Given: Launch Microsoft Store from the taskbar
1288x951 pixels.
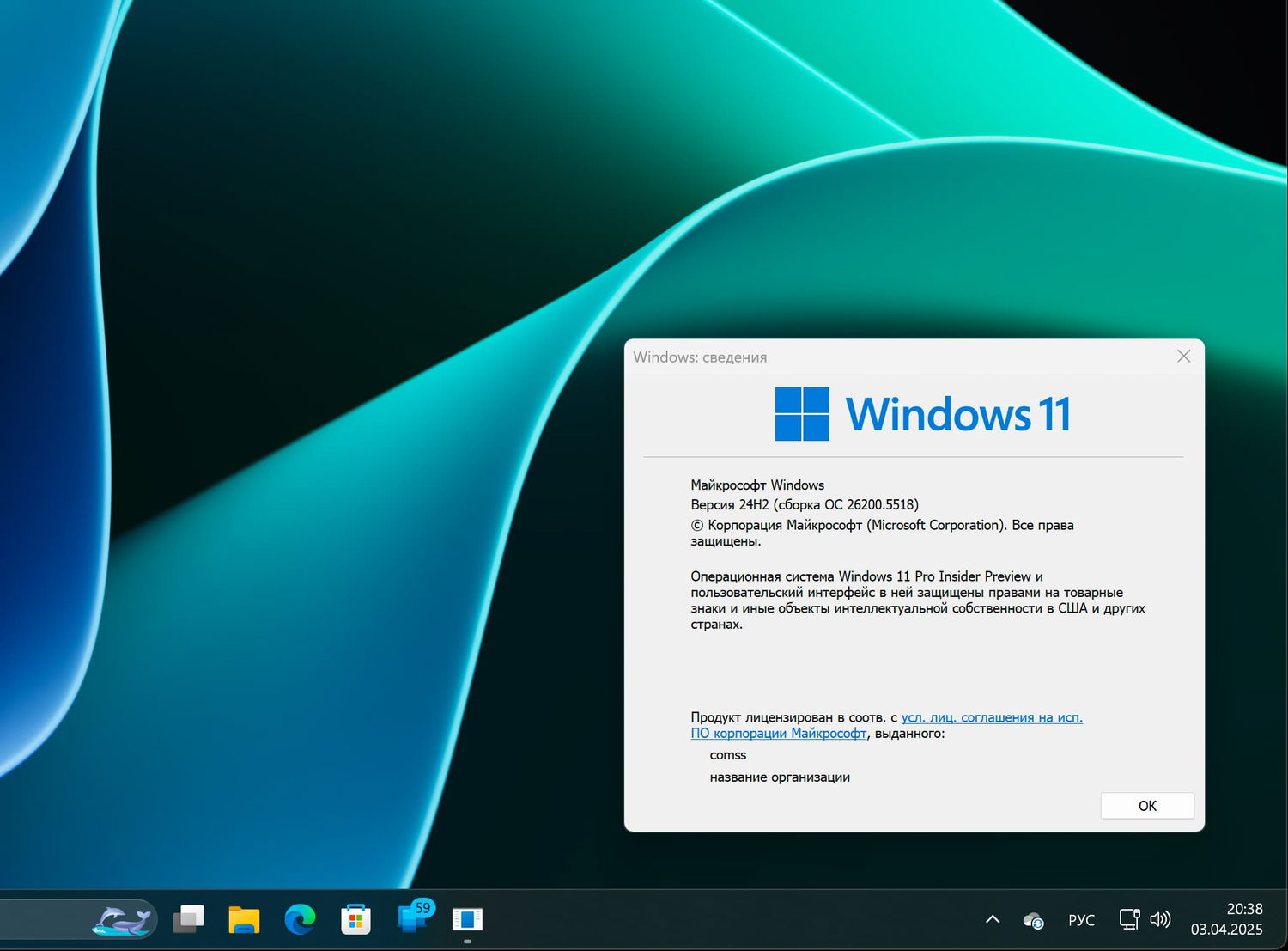Looking at the screenshot, I should (355, 919).
